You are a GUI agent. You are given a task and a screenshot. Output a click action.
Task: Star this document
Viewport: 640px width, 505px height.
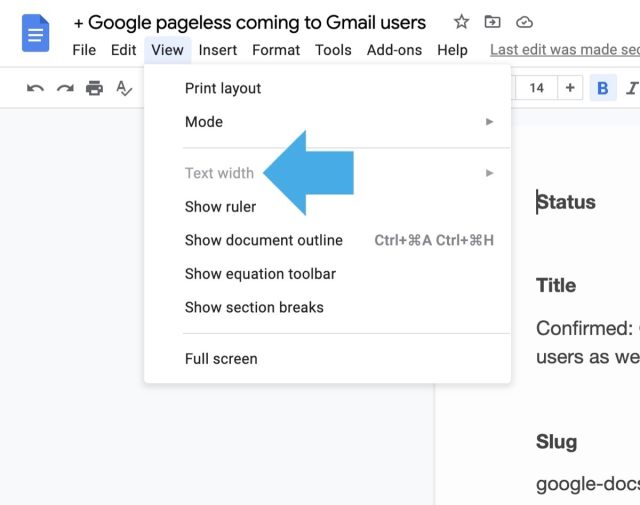click(x=461, y=22)
